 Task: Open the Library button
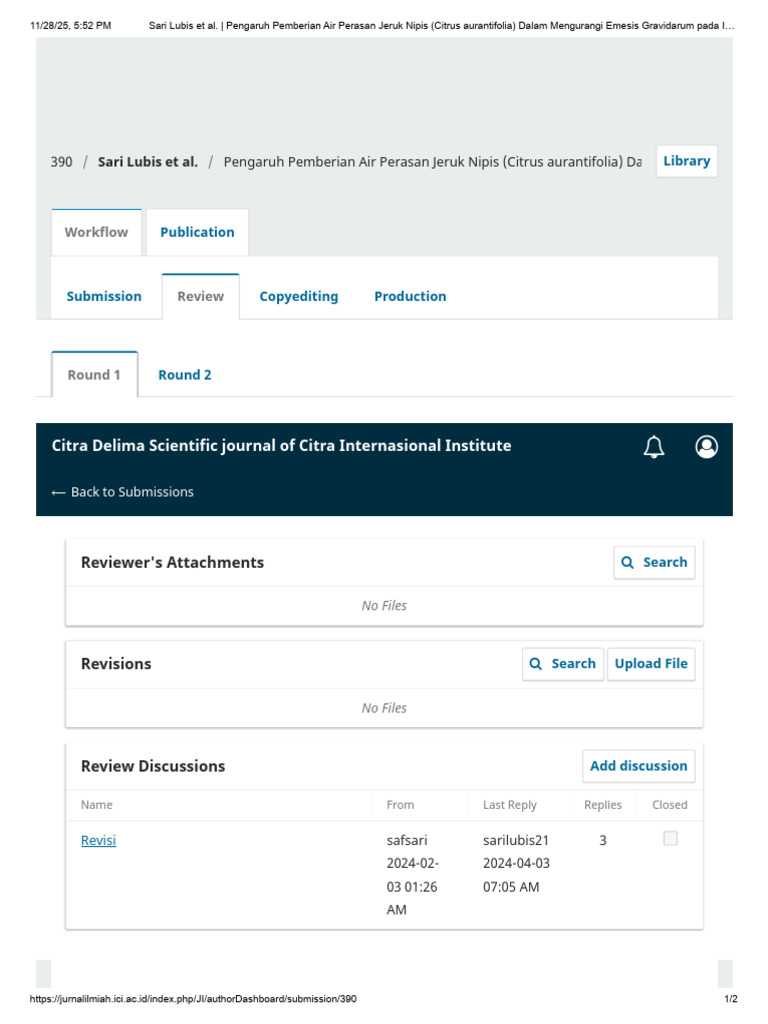[x=686, y=161]
